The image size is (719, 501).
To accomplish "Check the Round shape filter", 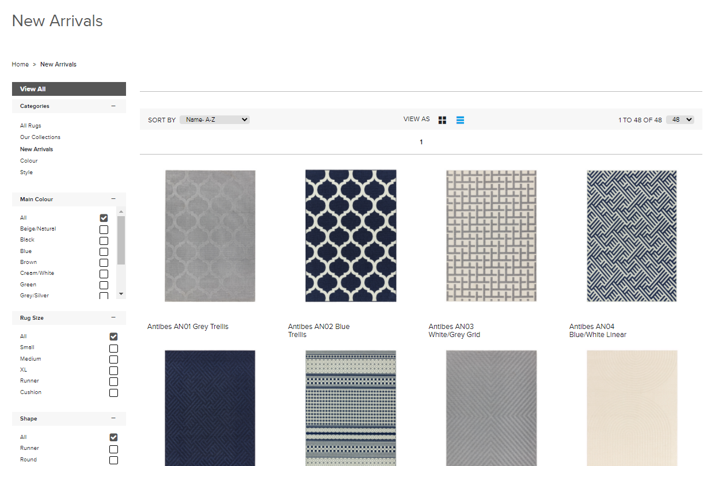I will point(114,460).
